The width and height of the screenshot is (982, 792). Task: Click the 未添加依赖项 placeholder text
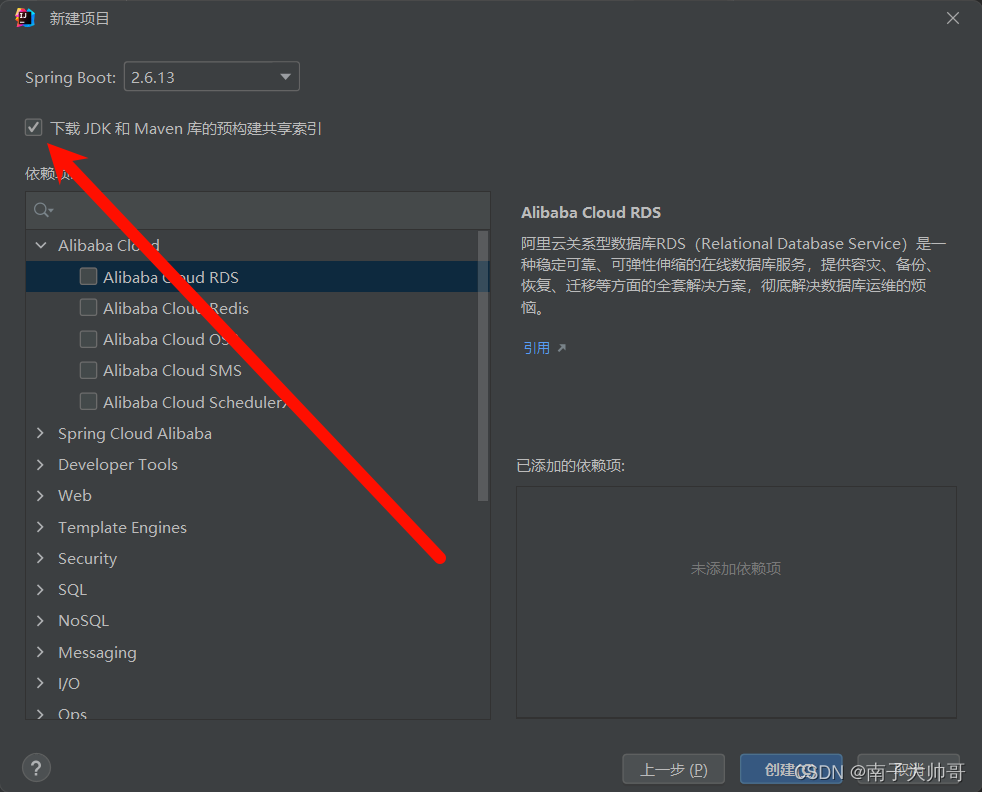click(x=736, y=568)
